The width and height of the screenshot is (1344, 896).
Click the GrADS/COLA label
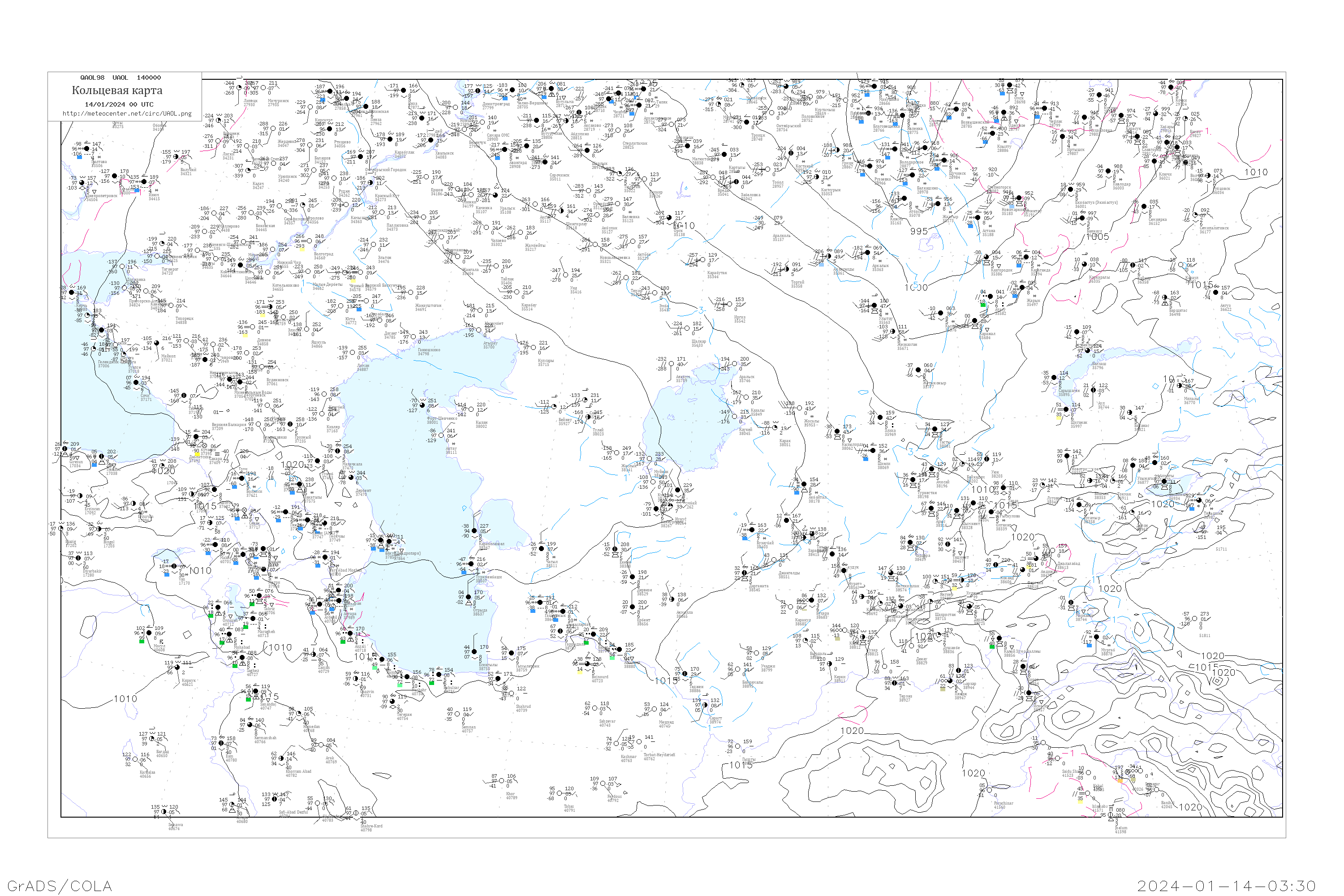point(60,886)
